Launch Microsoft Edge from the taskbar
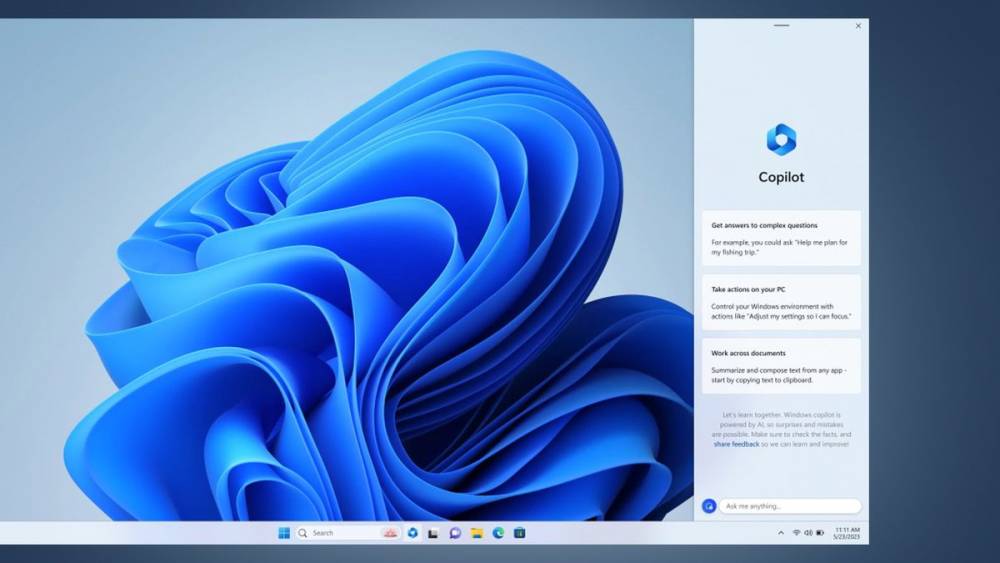The height and width of the screenshot is (563, 1000). click(498, 533)
